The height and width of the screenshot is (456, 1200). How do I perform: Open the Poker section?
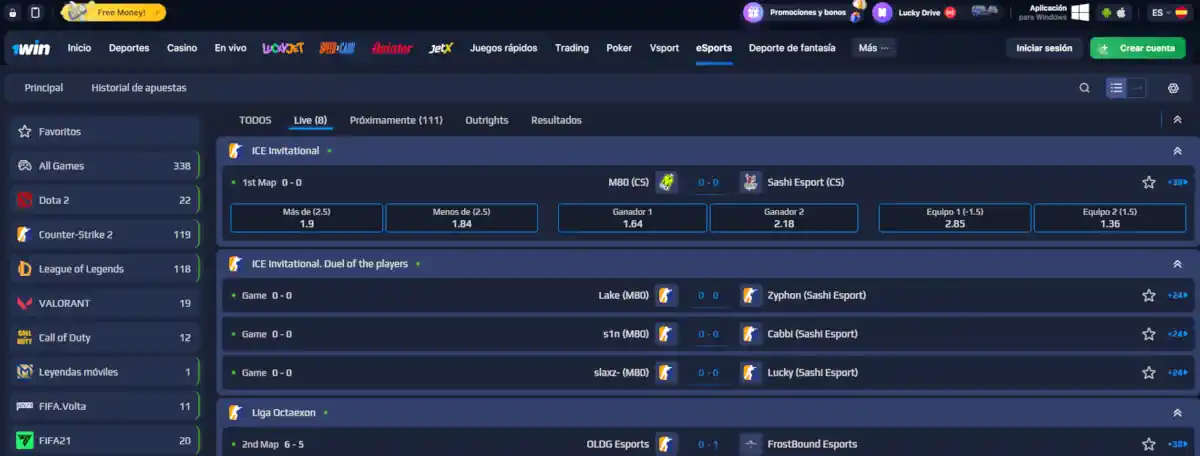click(x=619, y=48)
